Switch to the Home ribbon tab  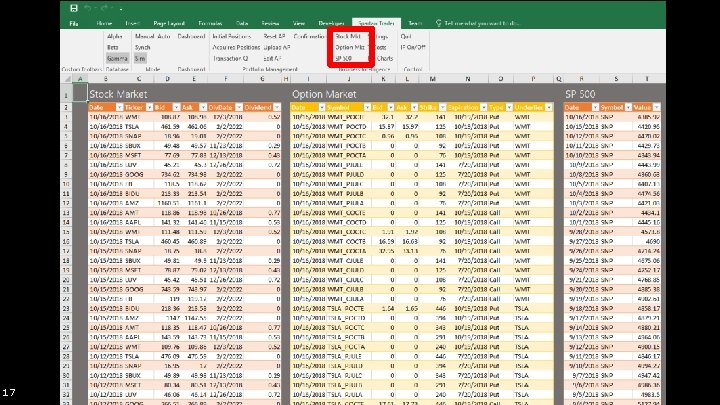click(x=104, y=23)
